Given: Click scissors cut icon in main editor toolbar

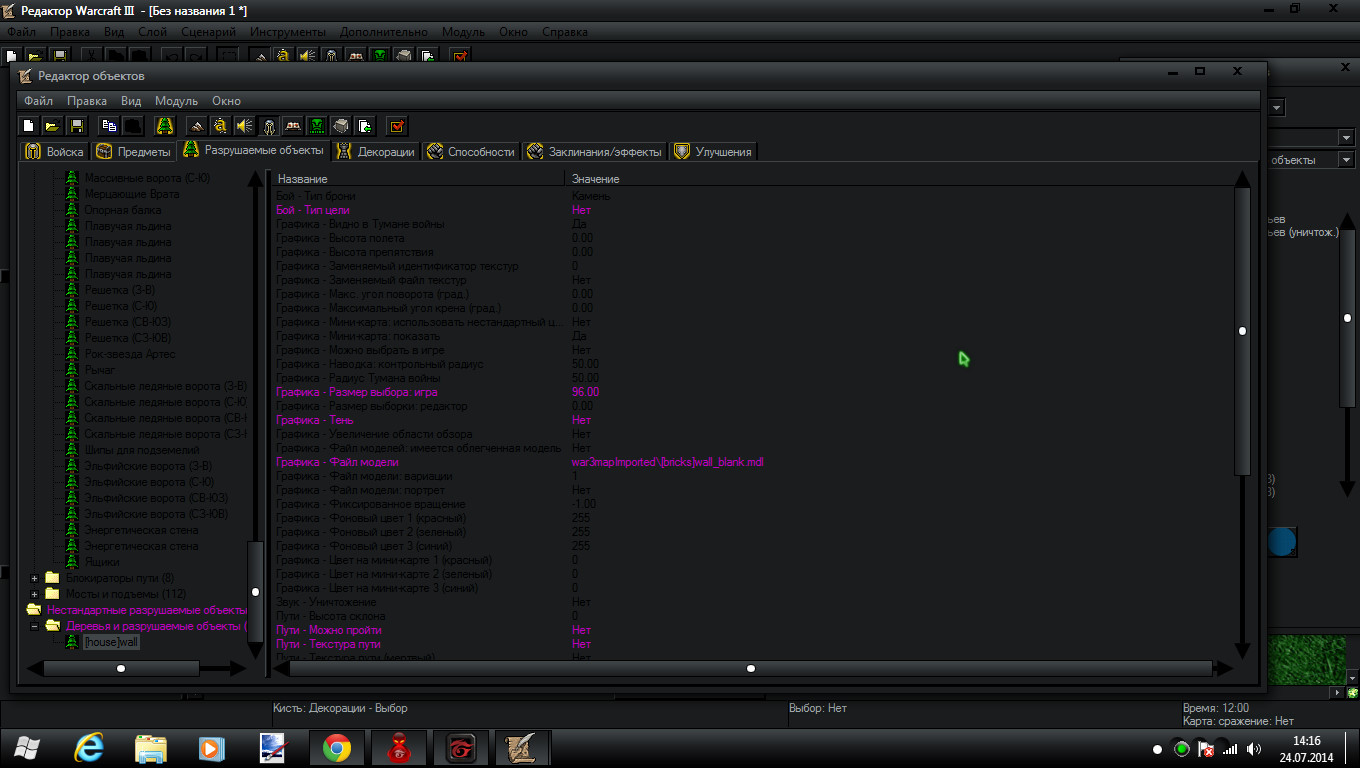Looking at the screenshot, I should (91, 56).
